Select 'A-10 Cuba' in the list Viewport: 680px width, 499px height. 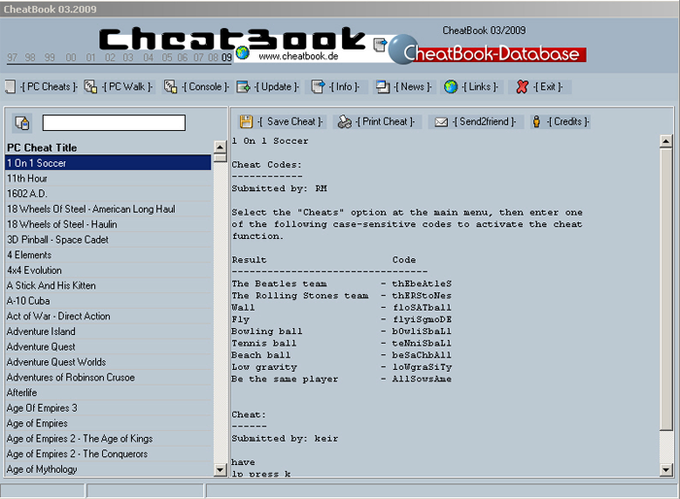click(108, 301)
